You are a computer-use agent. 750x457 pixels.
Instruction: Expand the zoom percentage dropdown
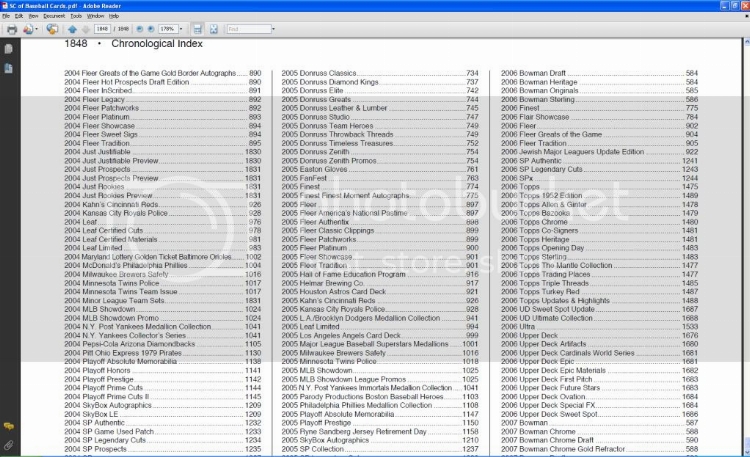(181, 29)
